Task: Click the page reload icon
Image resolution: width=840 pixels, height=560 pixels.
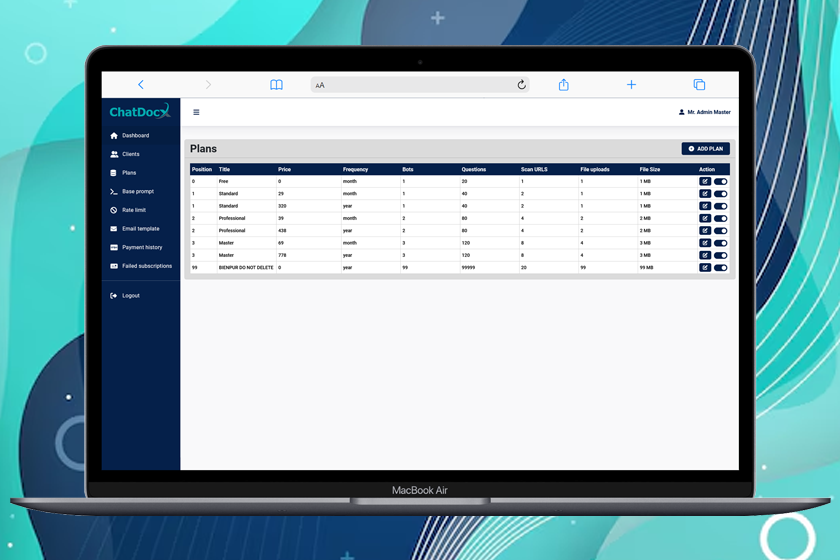Action: (521, 85)
